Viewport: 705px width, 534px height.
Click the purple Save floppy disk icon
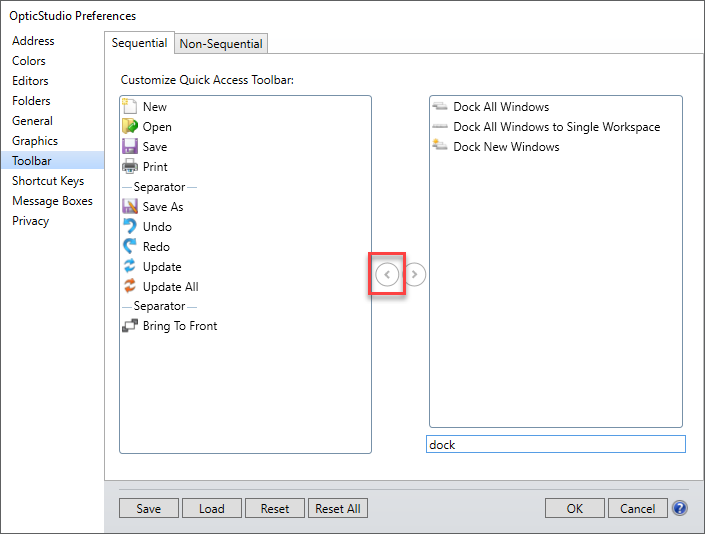pyautogui.click(x=129, y=147)
